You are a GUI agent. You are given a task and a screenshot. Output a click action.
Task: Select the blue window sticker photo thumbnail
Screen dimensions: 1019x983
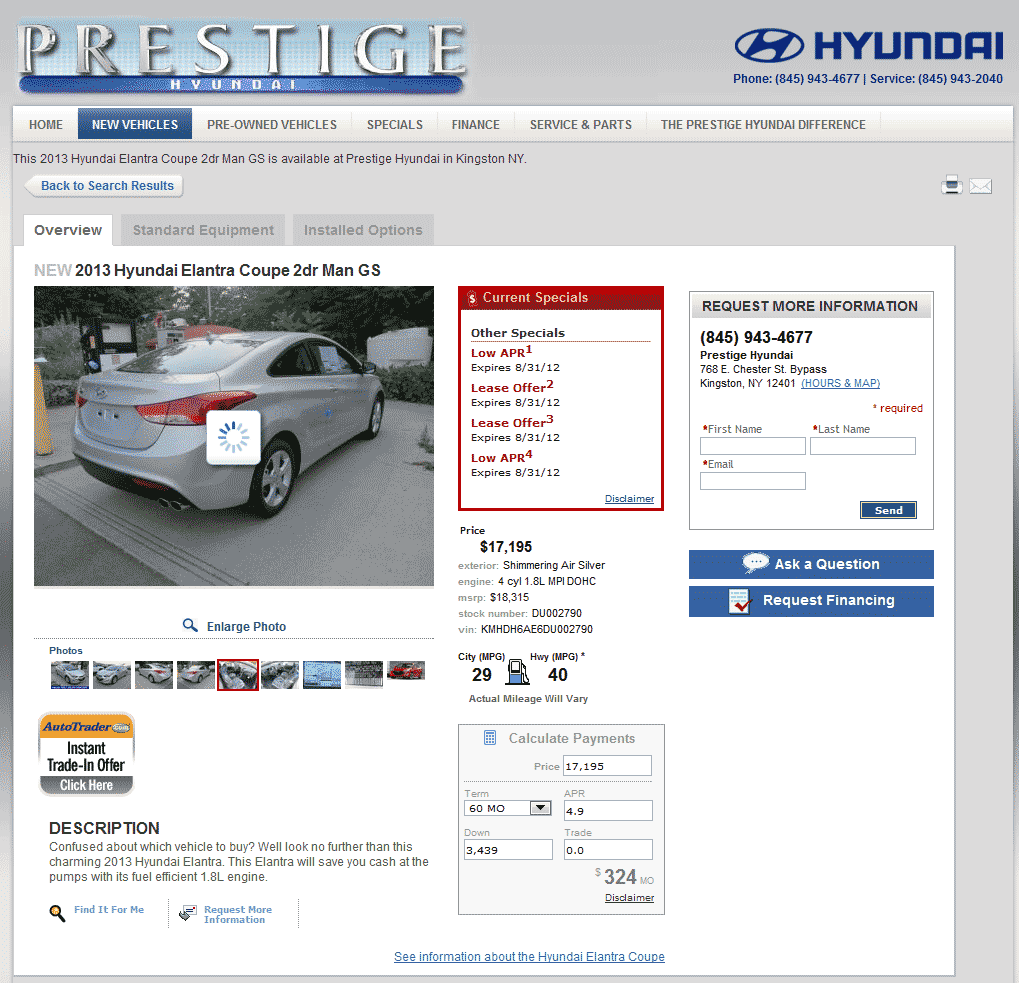tap(322, 674)
